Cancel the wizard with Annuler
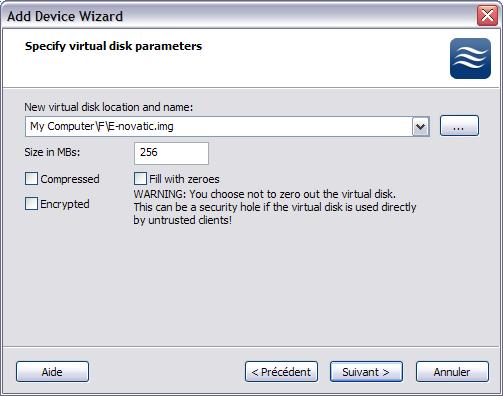This screenshot has height=396, width=503. click(x=452, y=372)
